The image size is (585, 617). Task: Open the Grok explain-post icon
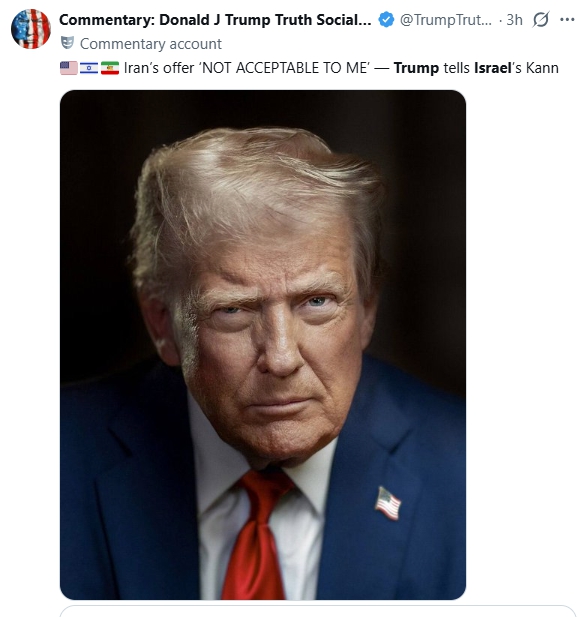coord(541,20)
